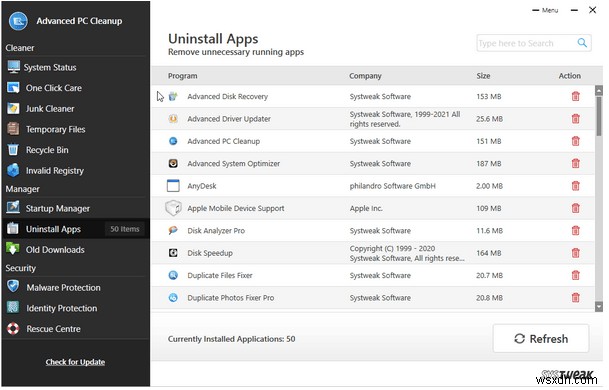Click the Disk Analyzer Pro program icon

(x=173, y=231)
